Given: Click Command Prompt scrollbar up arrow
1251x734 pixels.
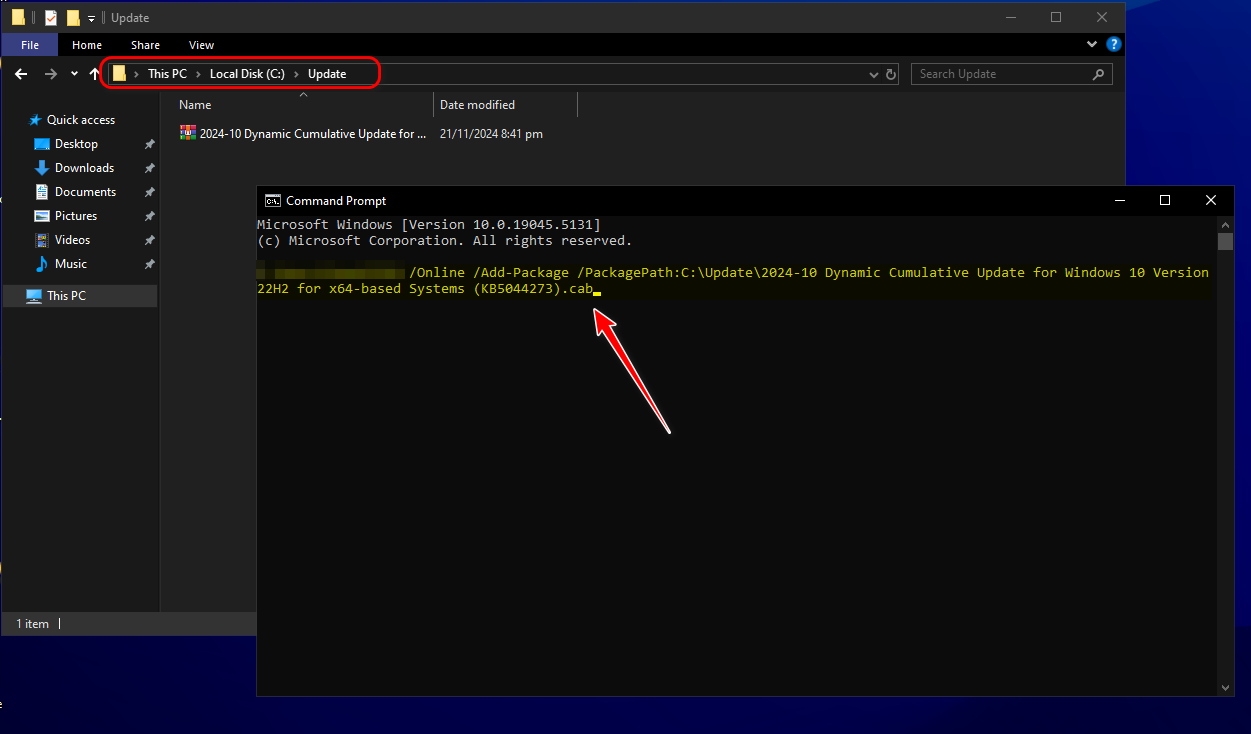Looking at the screenshot, I should point(1226,223).
